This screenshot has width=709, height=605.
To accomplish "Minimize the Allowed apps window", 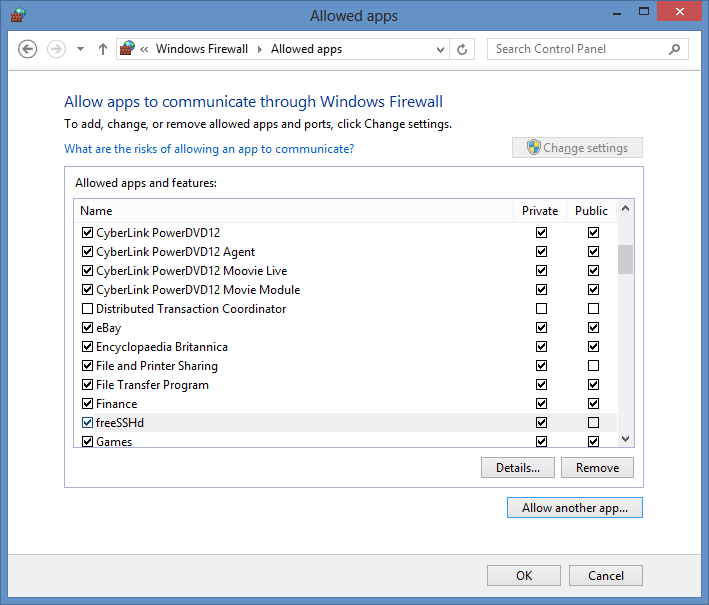I will click(x=617, y=12).
